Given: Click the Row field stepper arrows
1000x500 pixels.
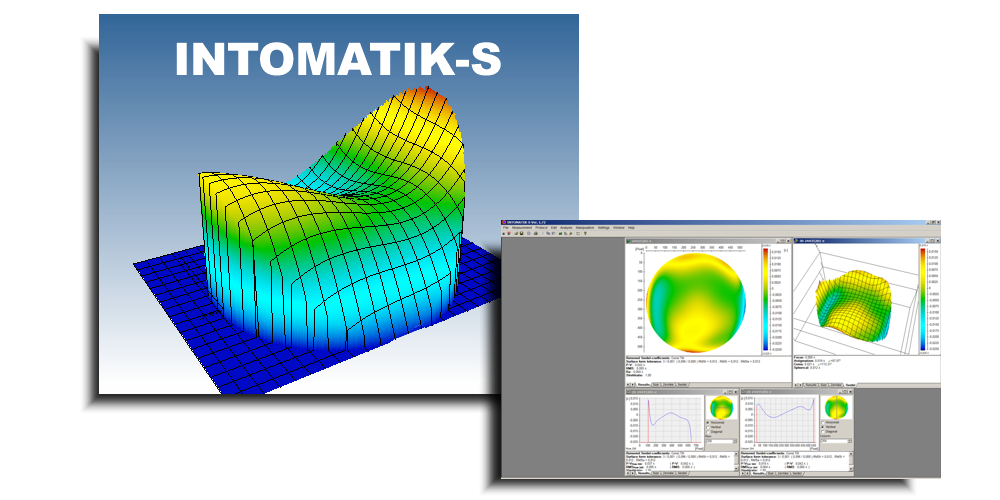Looking at the screenshot, I should [735, 441].
